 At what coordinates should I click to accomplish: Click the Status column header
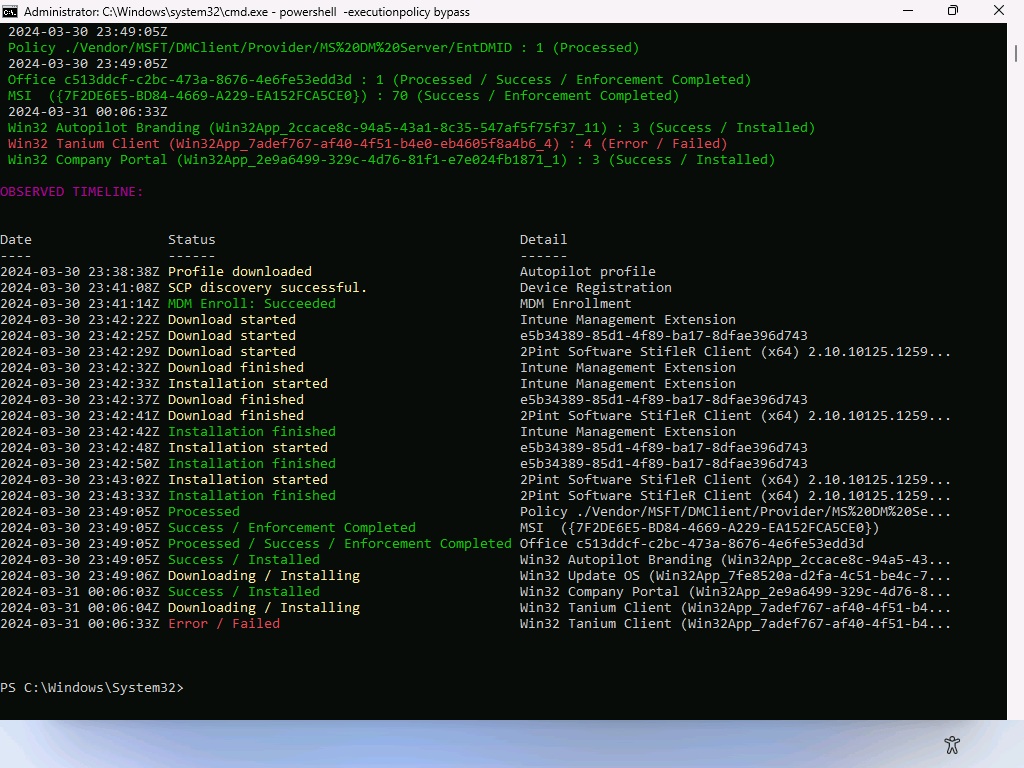coord(191,239)
